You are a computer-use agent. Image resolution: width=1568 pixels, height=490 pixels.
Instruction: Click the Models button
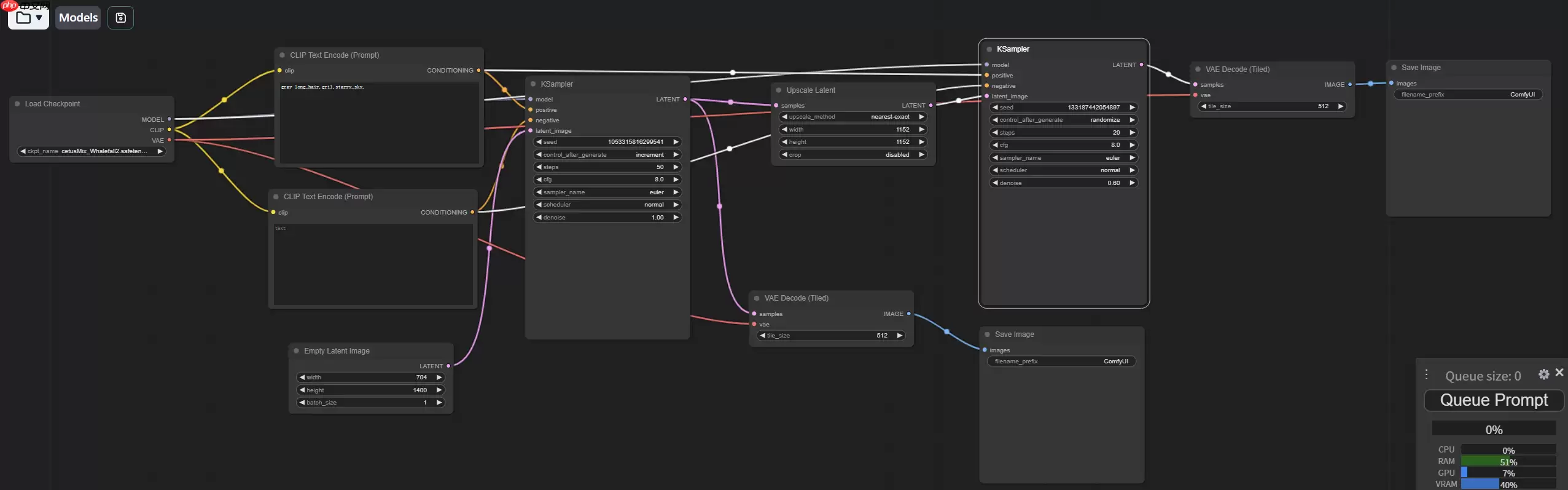pos(78,18)
